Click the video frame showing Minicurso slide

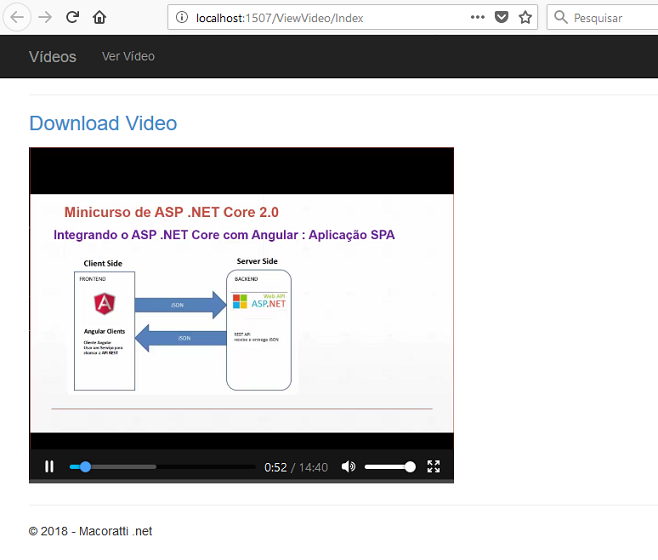pos(242,313)
